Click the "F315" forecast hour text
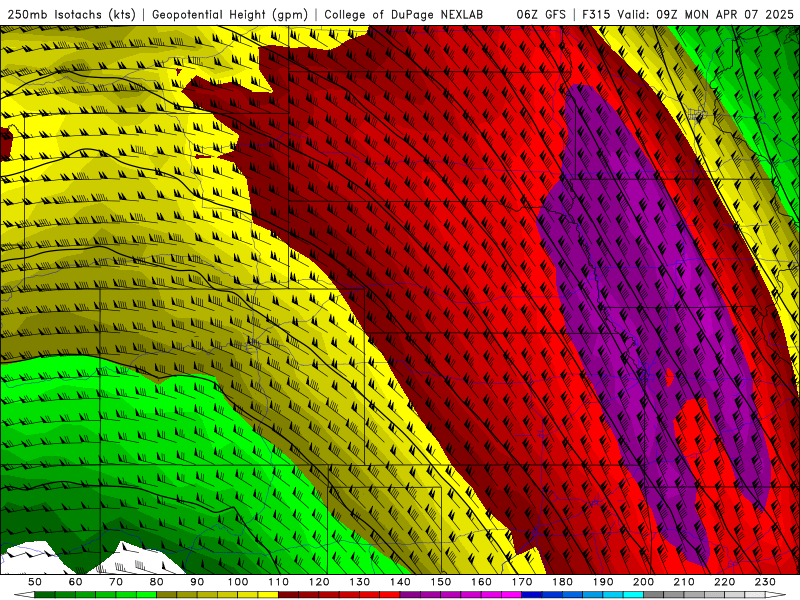800x600 pixels. tap(597, 14)
